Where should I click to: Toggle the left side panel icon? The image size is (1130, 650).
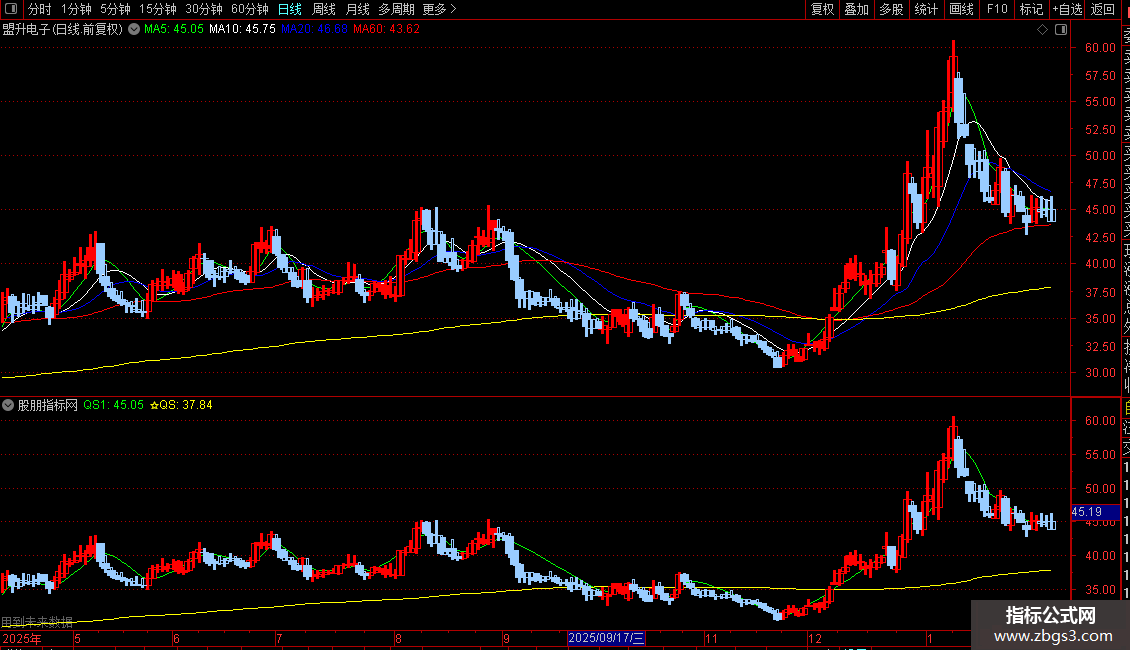[11, 9]
